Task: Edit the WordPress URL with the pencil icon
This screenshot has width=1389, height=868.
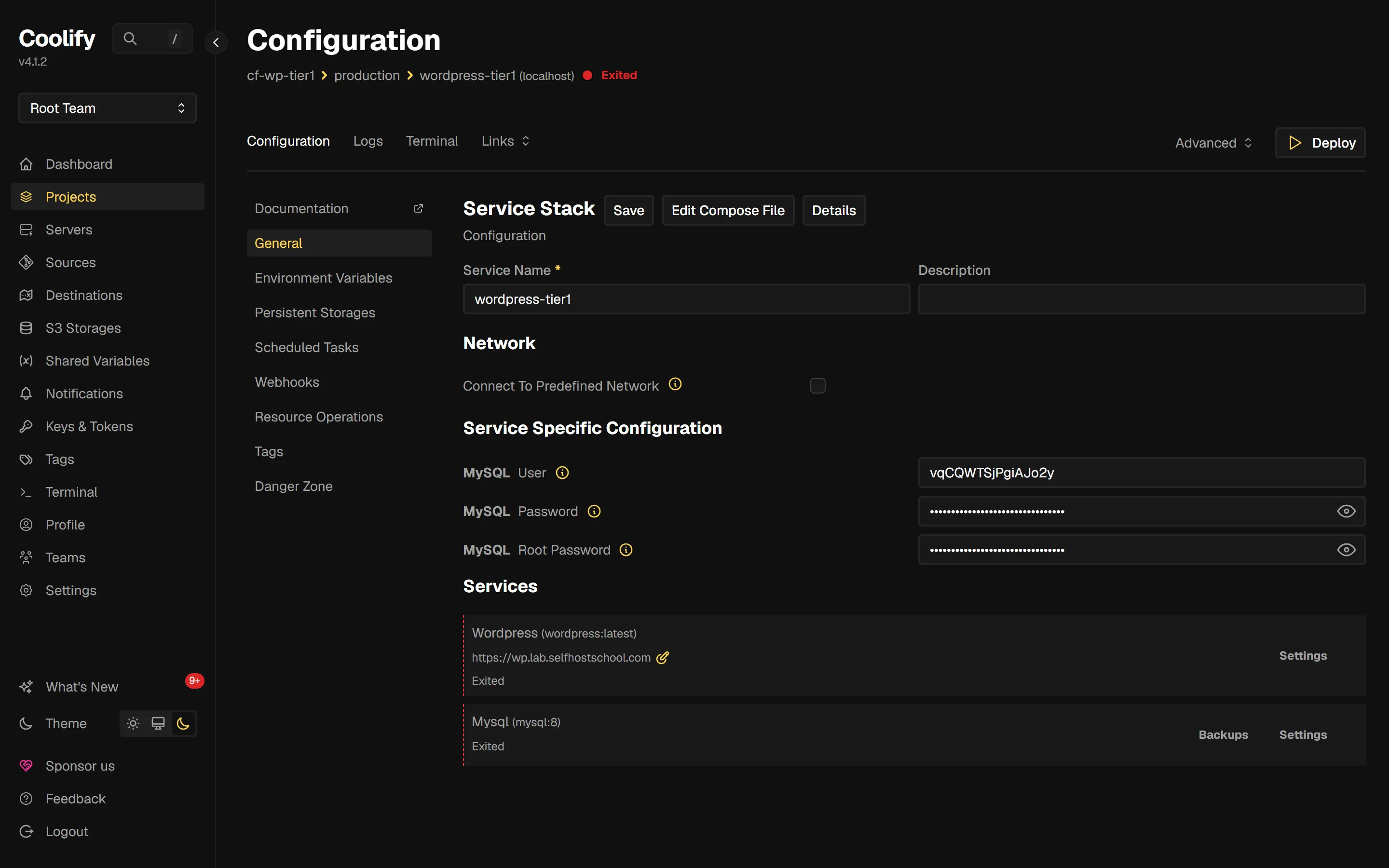Action: coord(663,657)
